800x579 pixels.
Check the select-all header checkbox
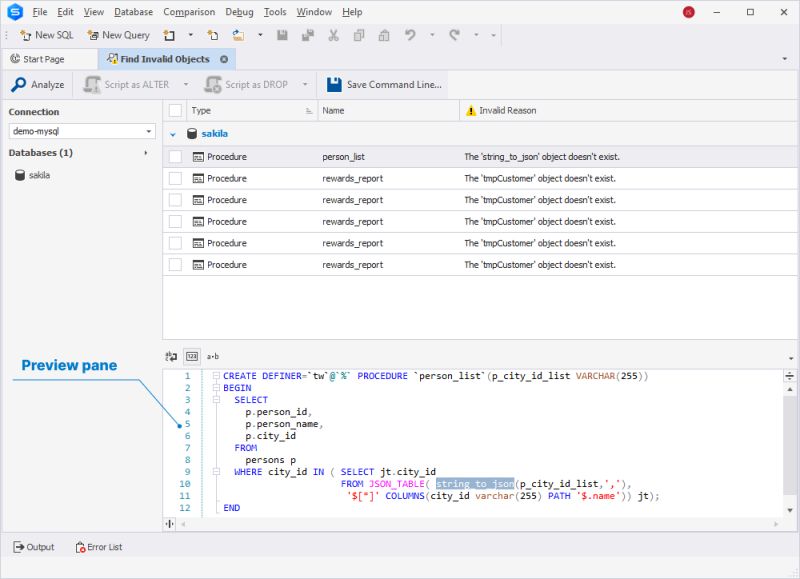[x=175, y=111]
